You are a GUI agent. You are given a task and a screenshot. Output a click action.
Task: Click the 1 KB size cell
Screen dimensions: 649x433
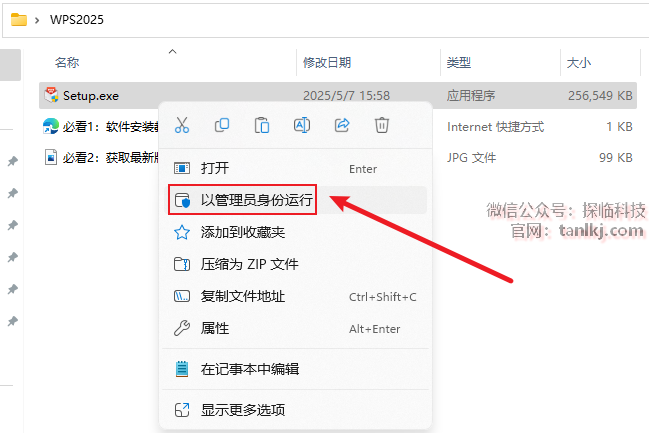tap(620, 127)
